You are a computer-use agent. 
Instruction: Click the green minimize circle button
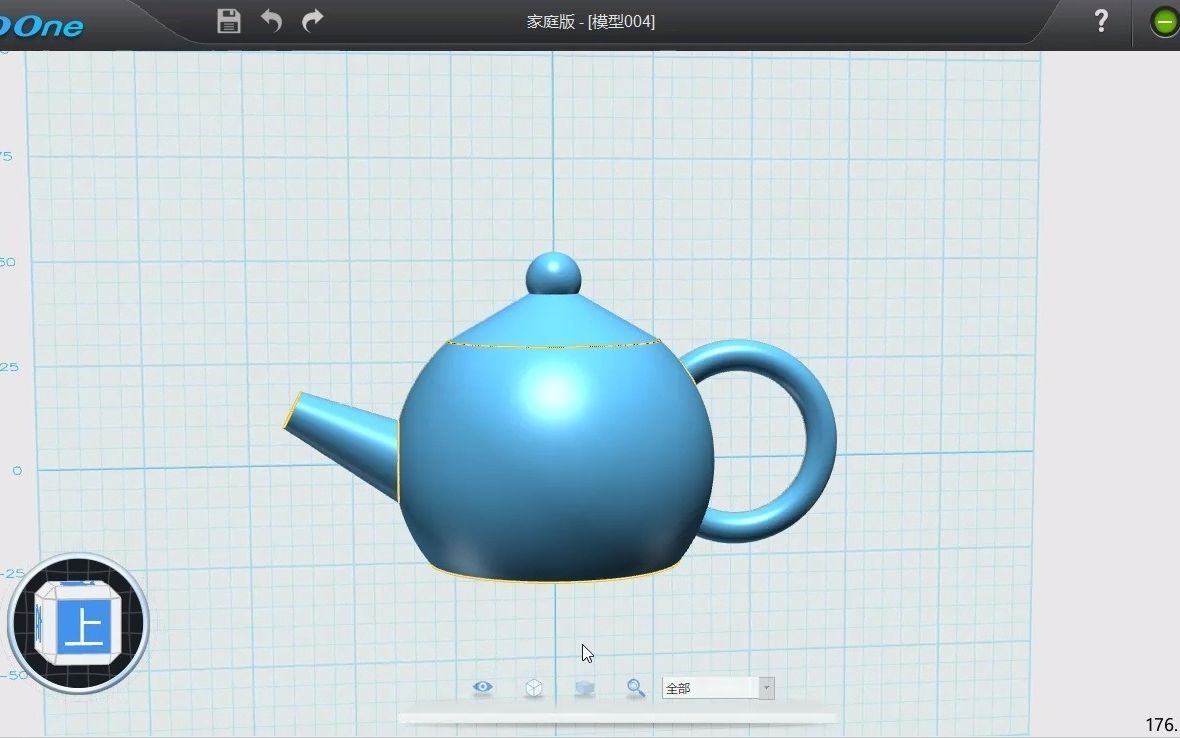pyautogui.click(x=1163, y=23)
